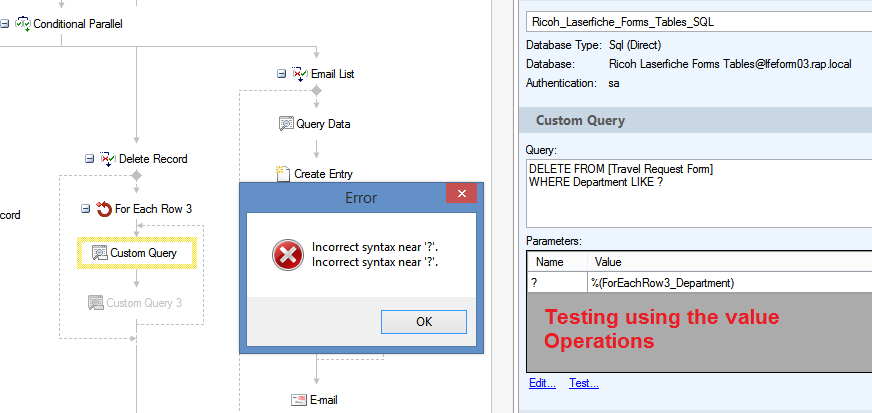Open the Edit... link under Parameters
The height and width of the screenshot is (413, 872).
[x=542, y=383]
